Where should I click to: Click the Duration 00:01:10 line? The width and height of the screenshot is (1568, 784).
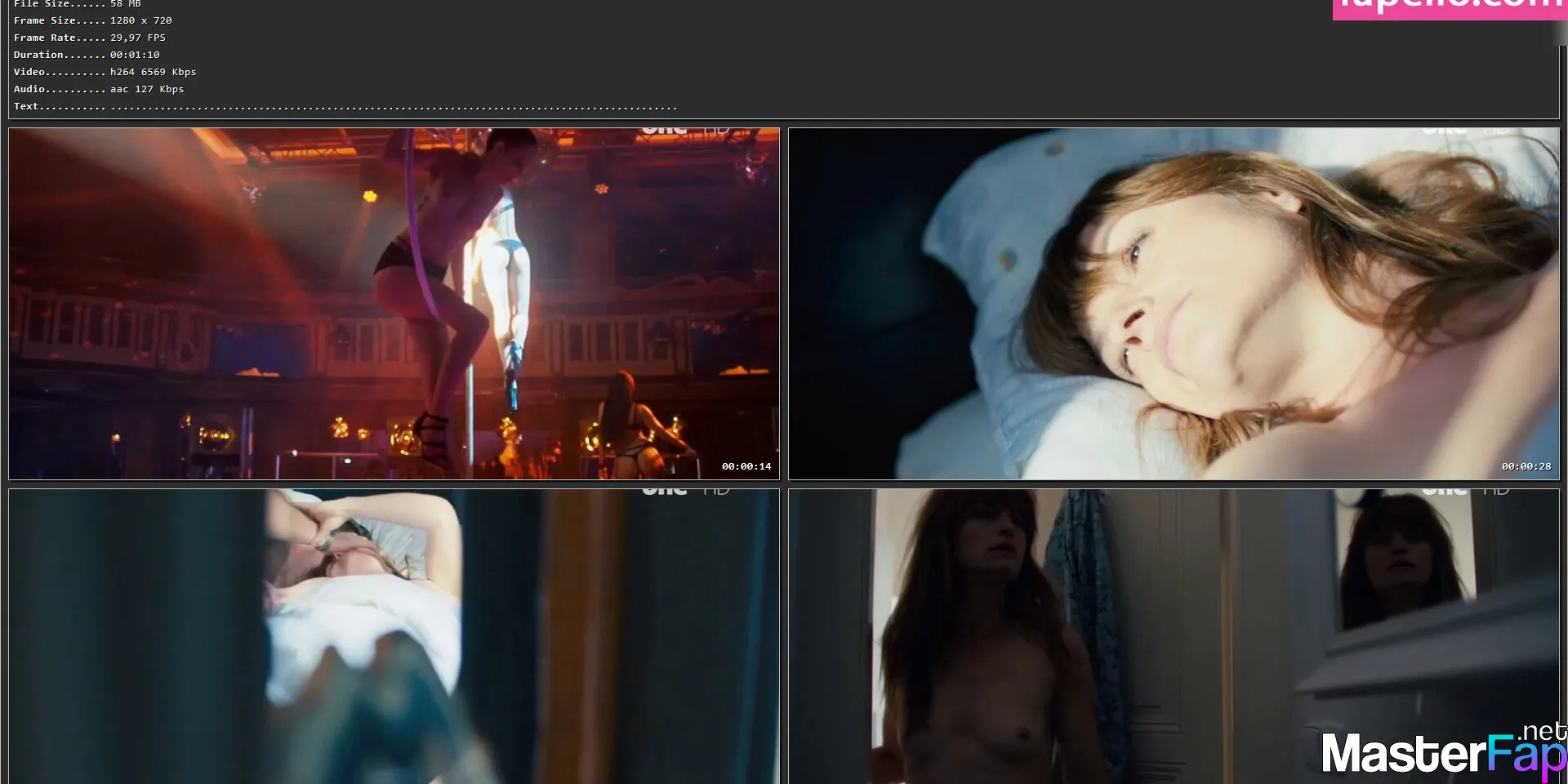coord(87,55)
